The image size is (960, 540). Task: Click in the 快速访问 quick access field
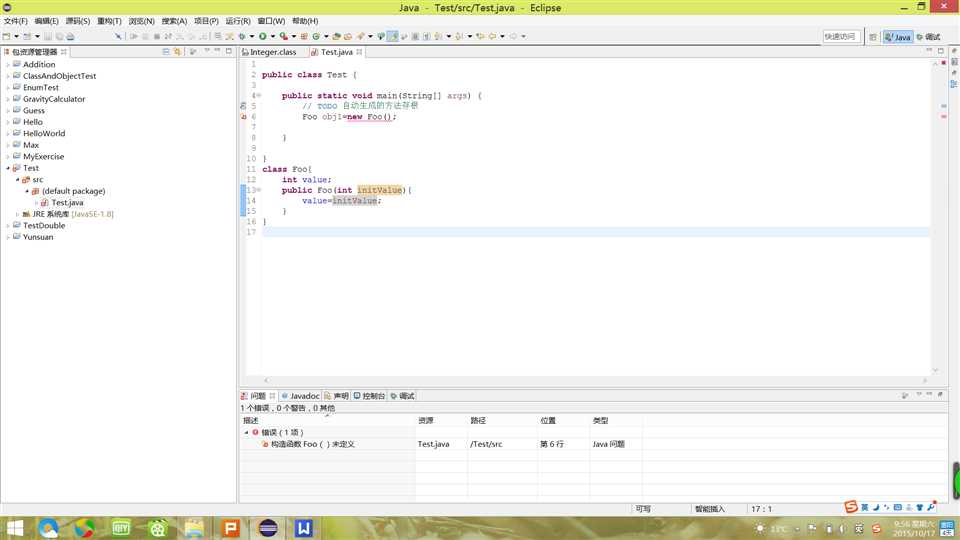841,37
